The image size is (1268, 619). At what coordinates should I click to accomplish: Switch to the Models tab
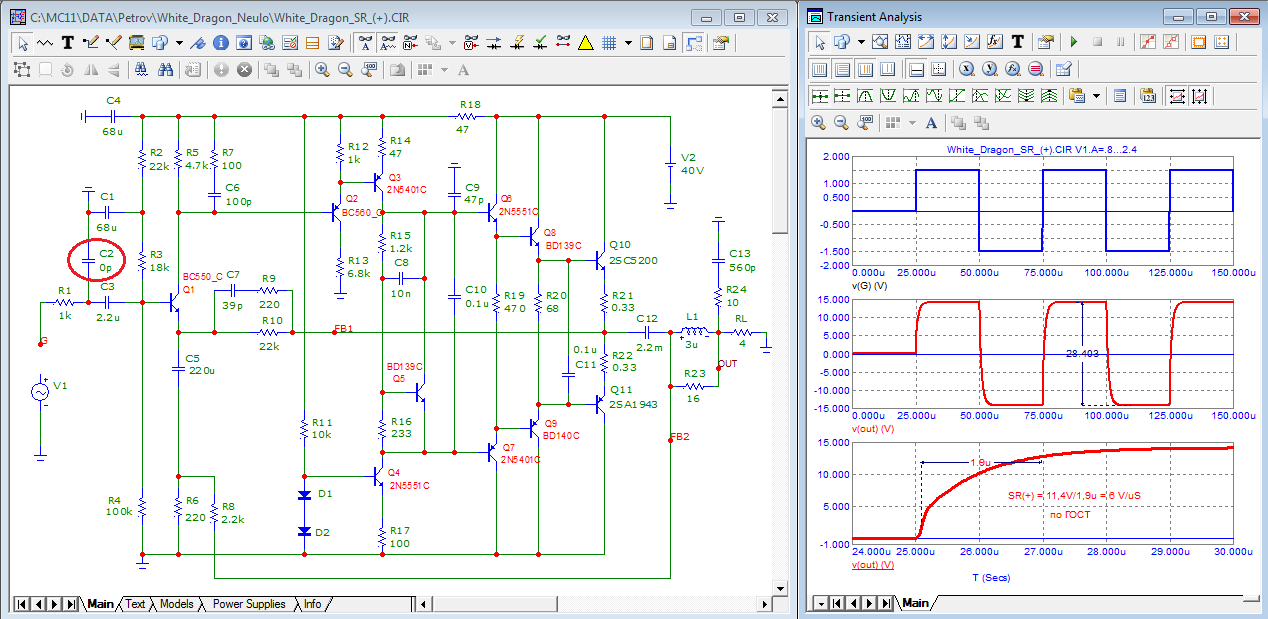[x=176, y=604]
